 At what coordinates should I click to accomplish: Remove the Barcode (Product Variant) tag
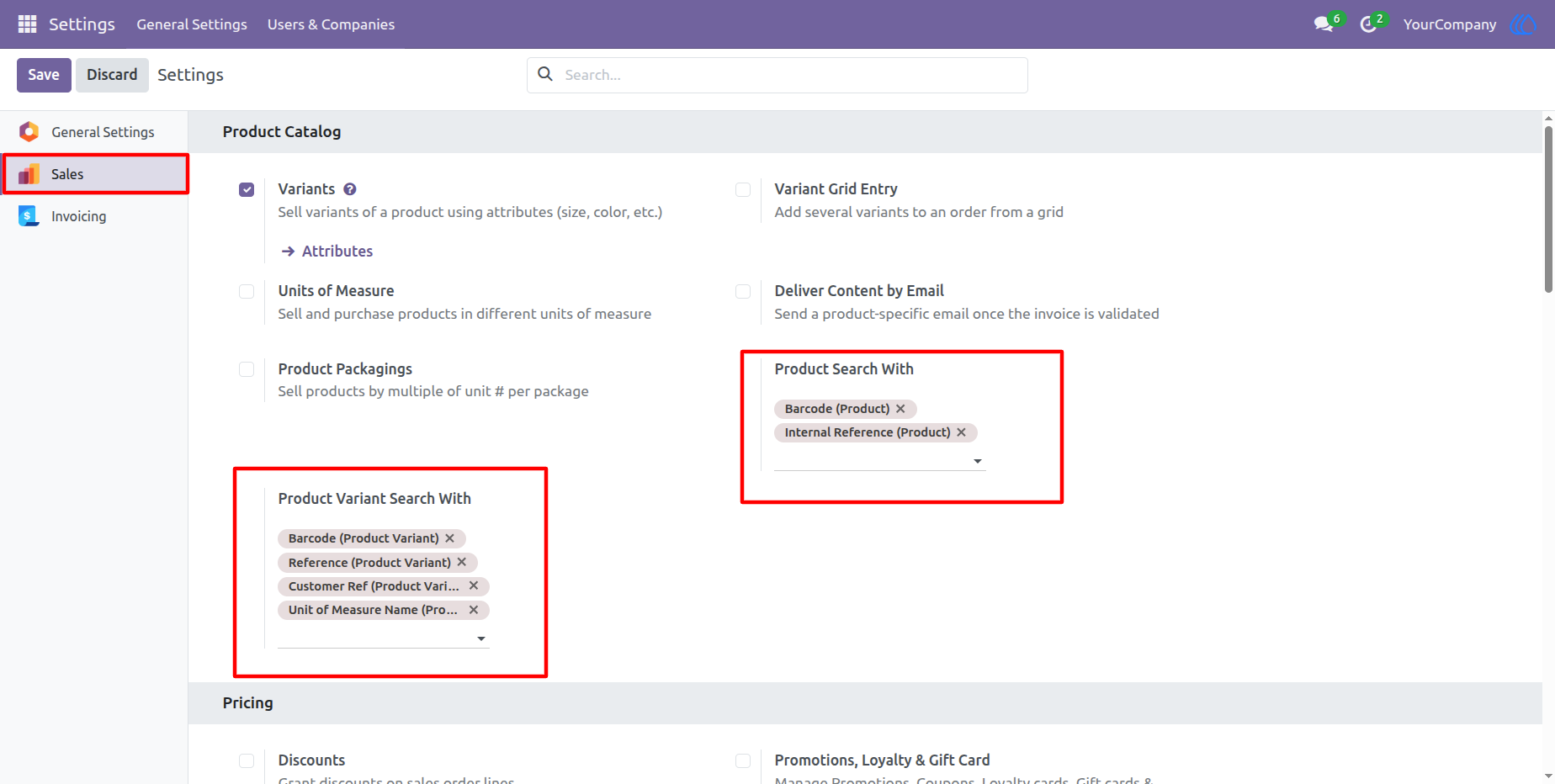tap(449, 538)
